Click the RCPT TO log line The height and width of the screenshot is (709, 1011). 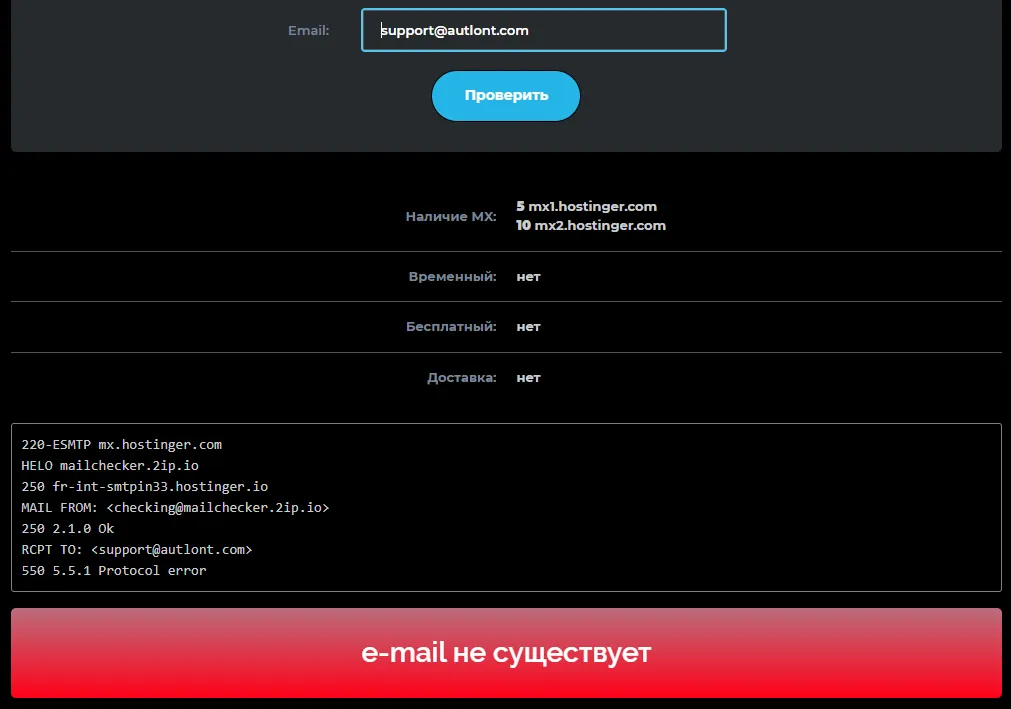click(x=137, y=550)
